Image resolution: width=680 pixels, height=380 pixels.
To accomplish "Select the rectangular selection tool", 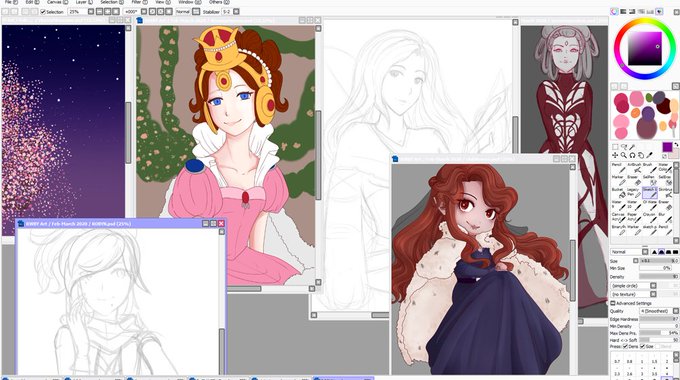I will click(615, 147).
